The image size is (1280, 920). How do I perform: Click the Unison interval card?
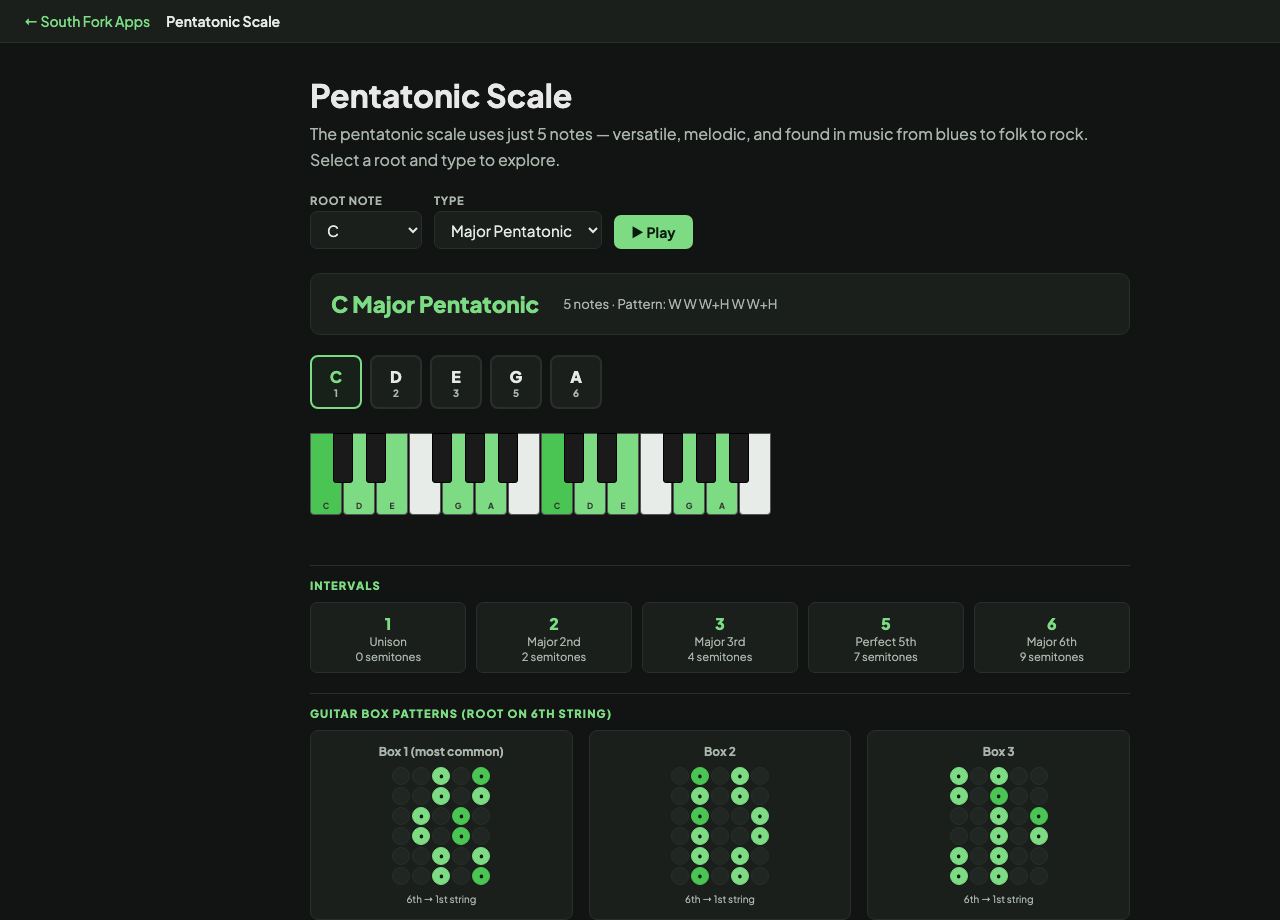pos(388,638)
